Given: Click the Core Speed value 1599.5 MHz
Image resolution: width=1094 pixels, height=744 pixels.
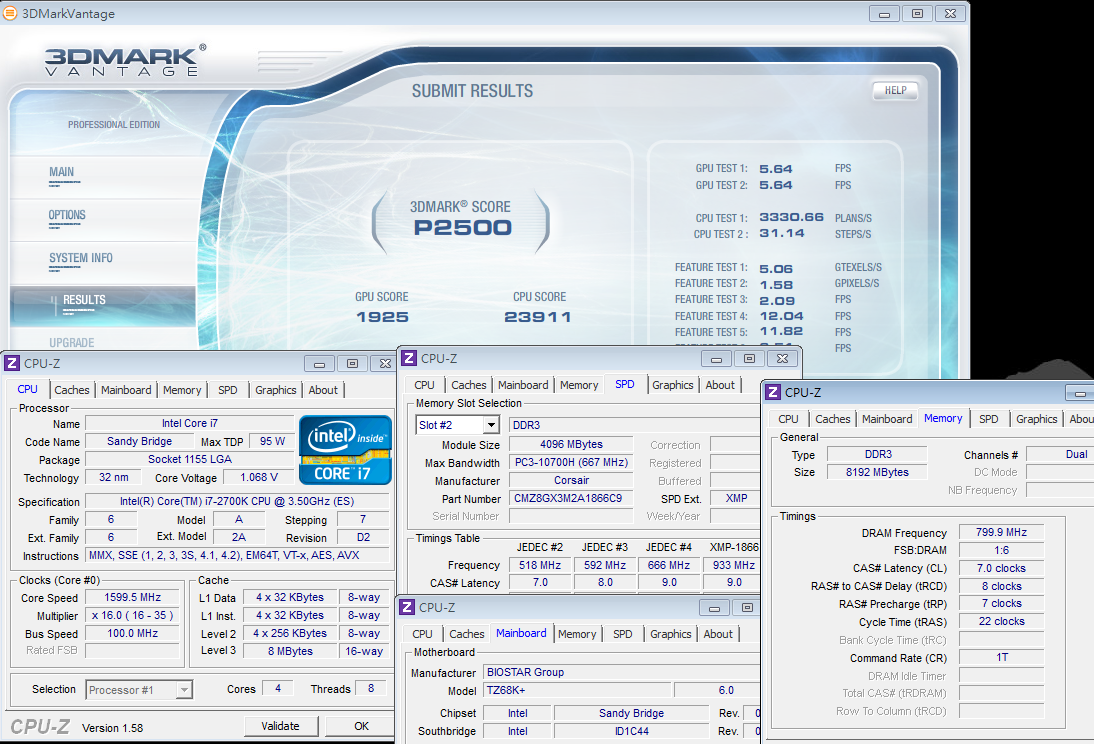Looking at the screenshot, I should tap(133, 597).
